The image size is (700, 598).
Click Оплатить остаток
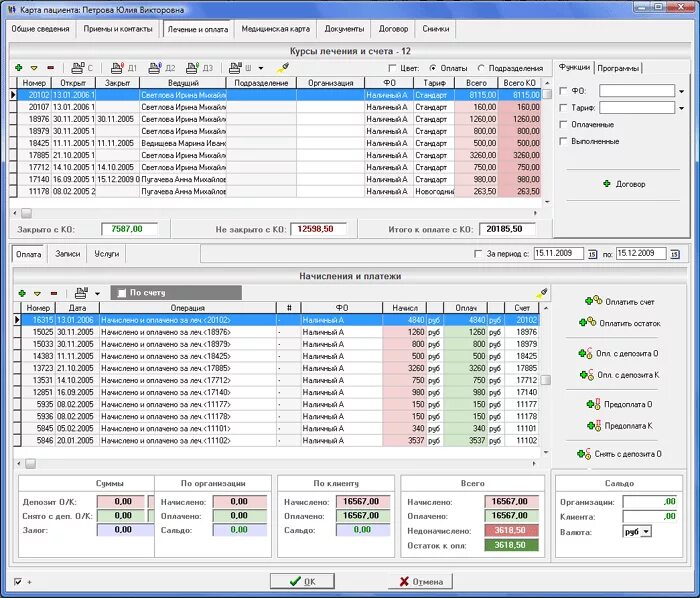coord(620,323)
